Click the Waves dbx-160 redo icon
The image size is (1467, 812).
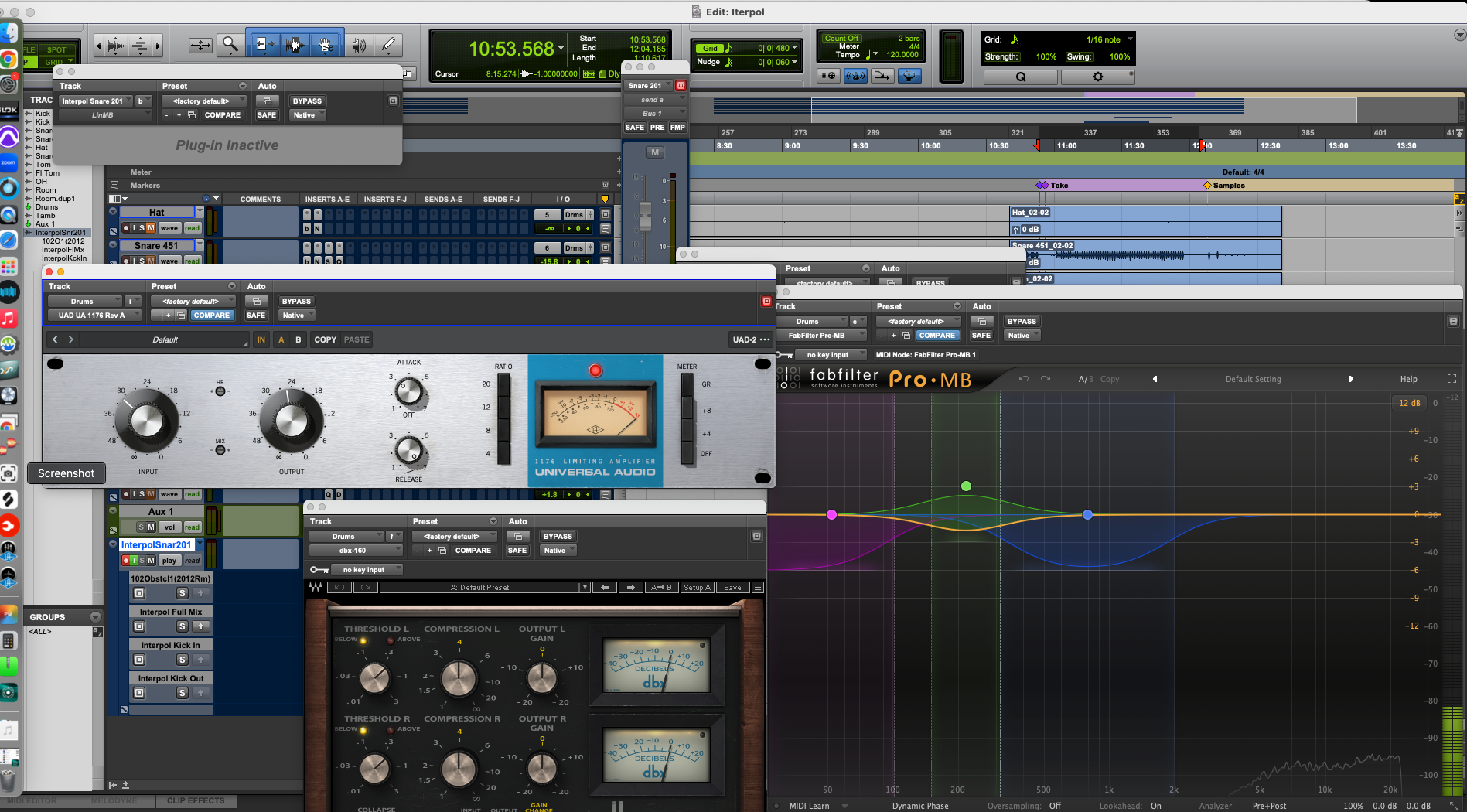tap(366, 588)
